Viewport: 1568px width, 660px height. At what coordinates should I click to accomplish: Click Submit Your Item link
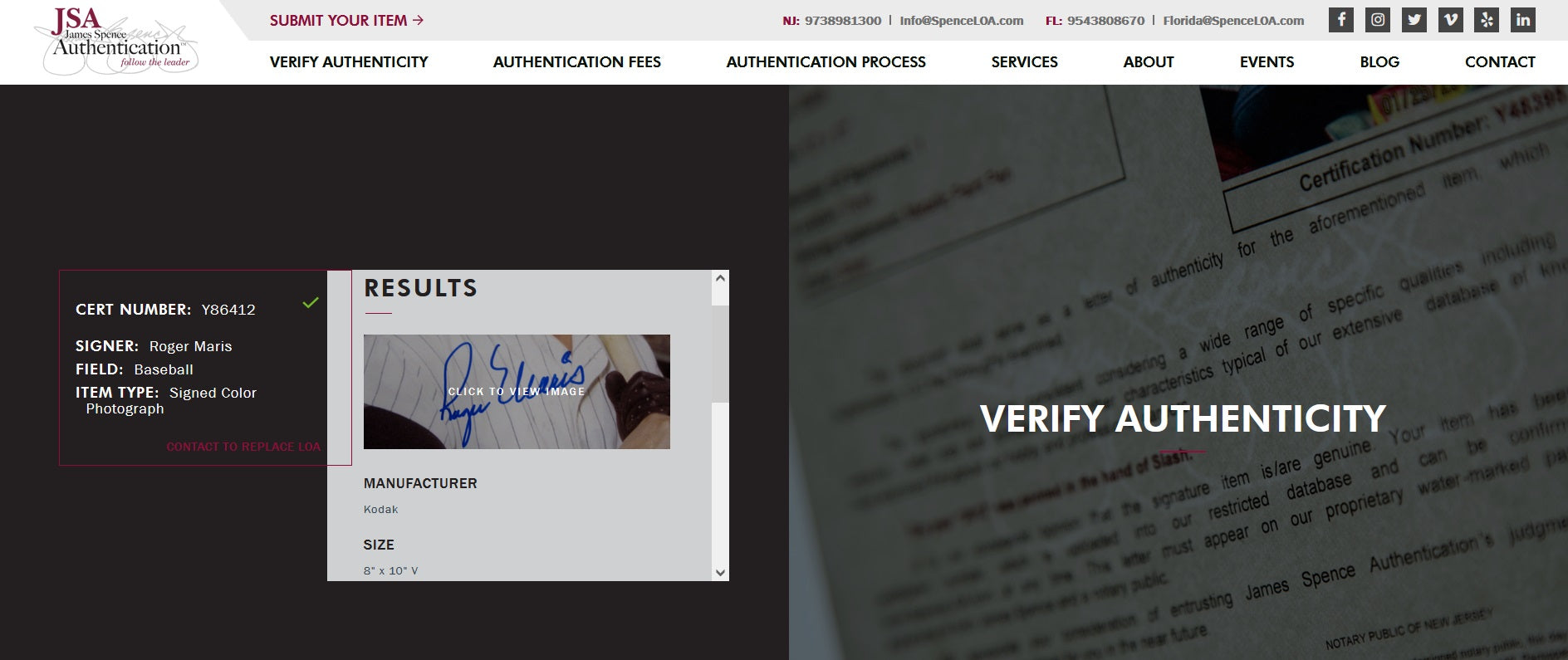pos(346,20)
